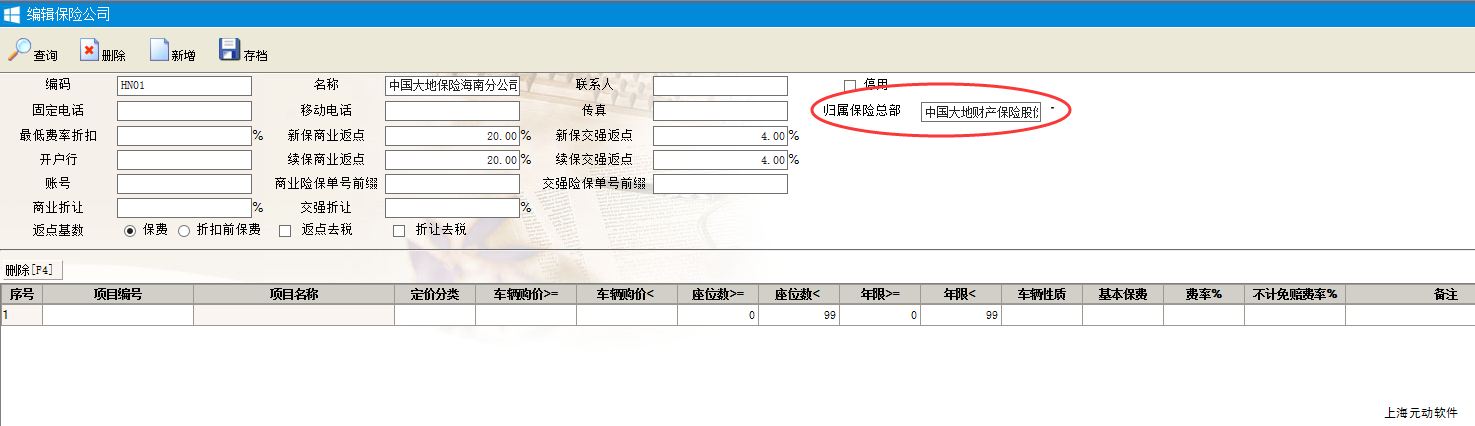The image size is (1475, 426).
Task: Click the 项目编号 column header
Action: (117, 294)
